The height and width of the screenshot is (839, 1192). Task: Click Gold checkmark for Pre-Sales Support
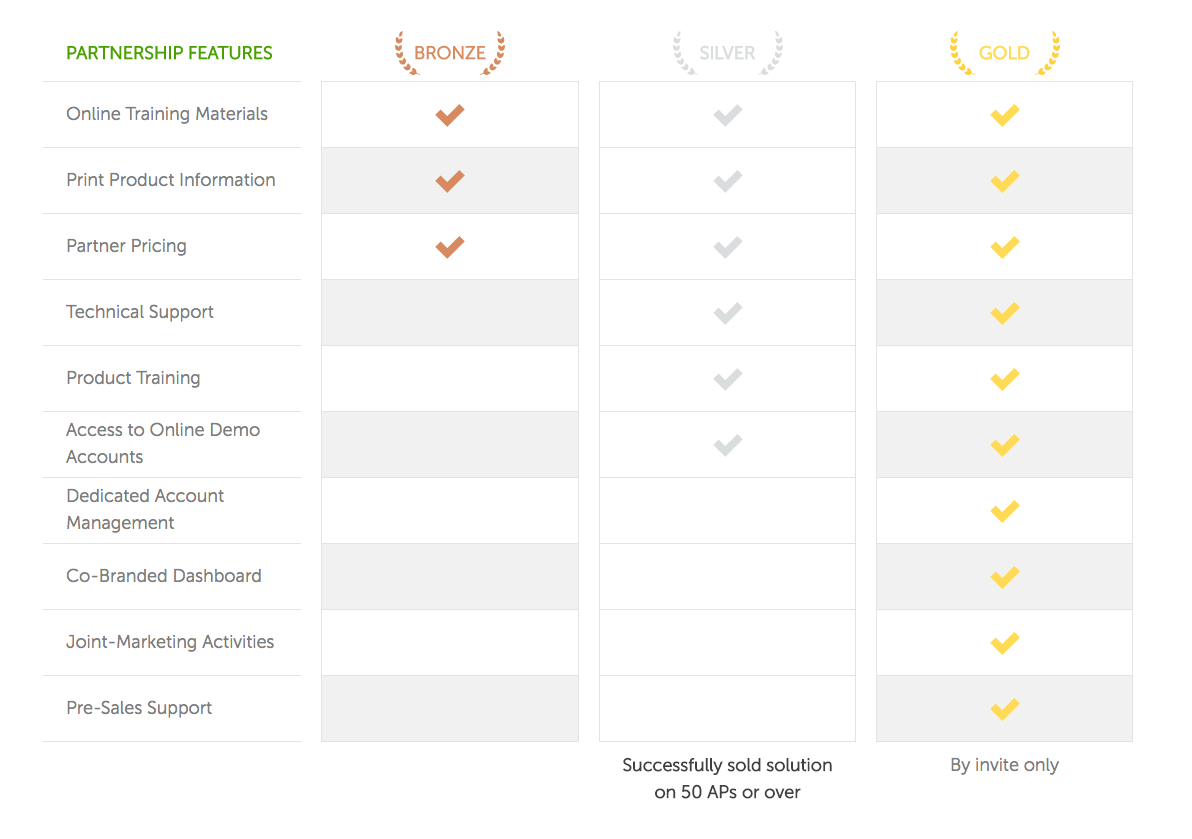click(x=1005, y=709)
